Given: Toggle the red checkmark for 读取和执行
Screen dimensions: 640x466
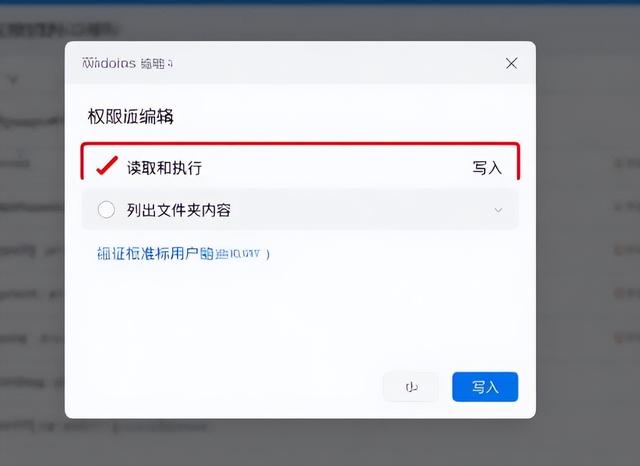Looking at the screenshot, I should pos(107,166).
